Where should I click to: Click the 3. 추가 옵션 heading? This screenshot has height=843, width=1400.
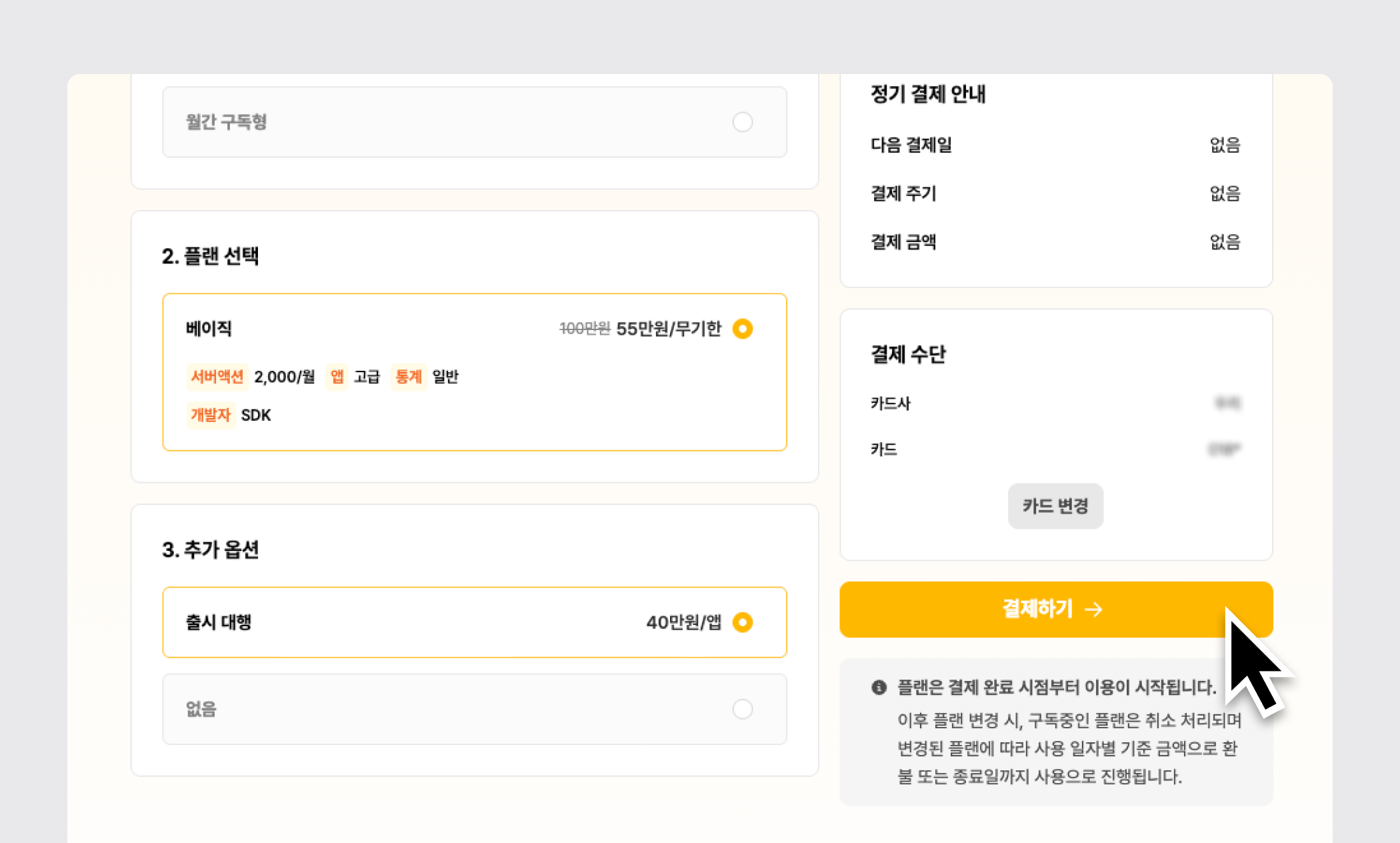click(210, 550)
